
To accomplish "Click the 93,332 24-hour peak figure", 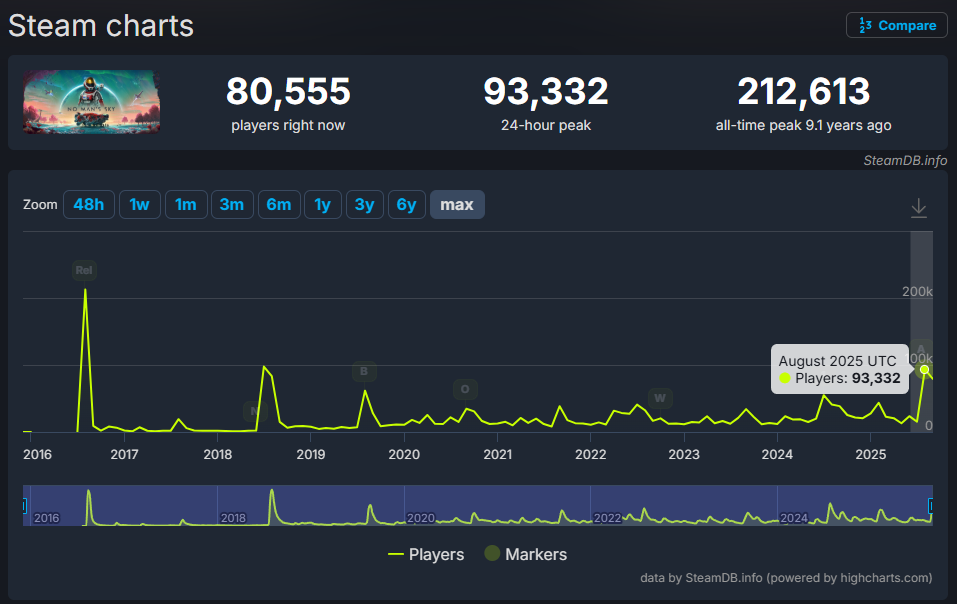I will coord(546,92).
